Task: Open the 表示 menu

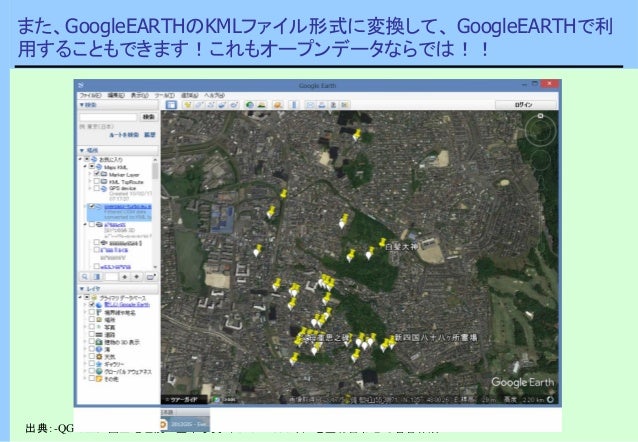Action: coord(140,95)
